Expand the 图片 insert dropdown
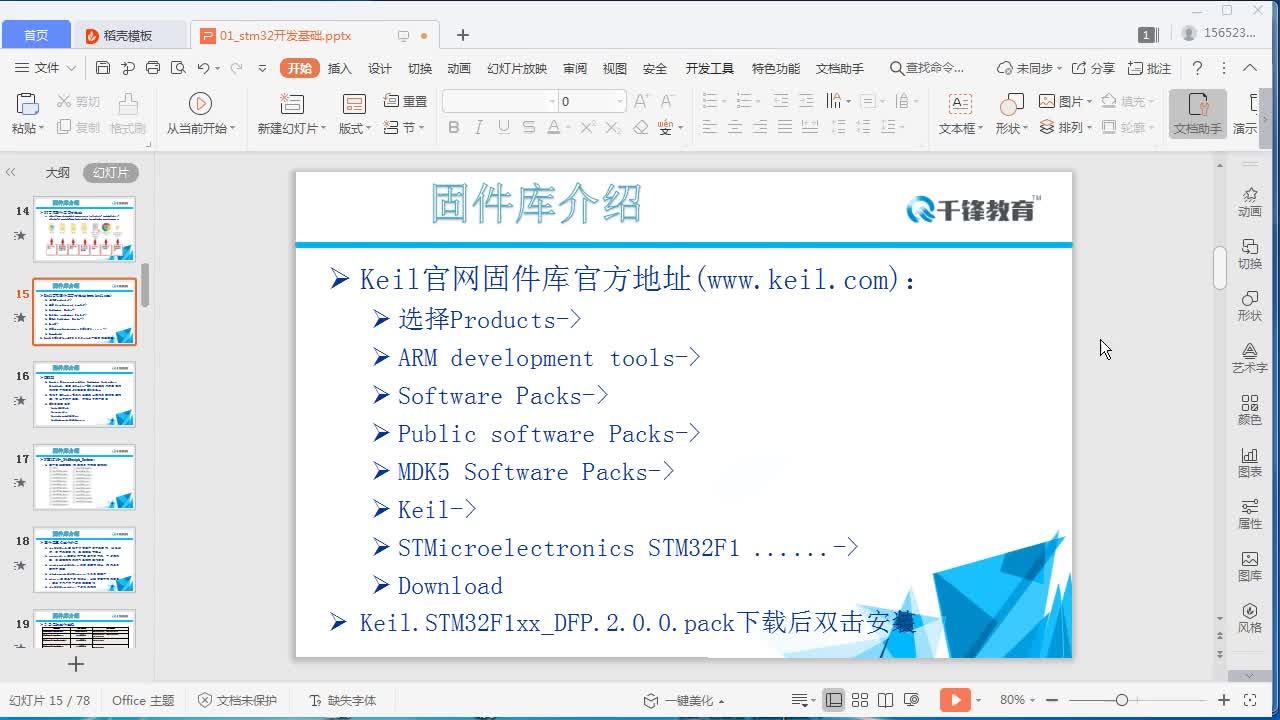This screenshot has width=1280, height=720. click(1089, 102)
